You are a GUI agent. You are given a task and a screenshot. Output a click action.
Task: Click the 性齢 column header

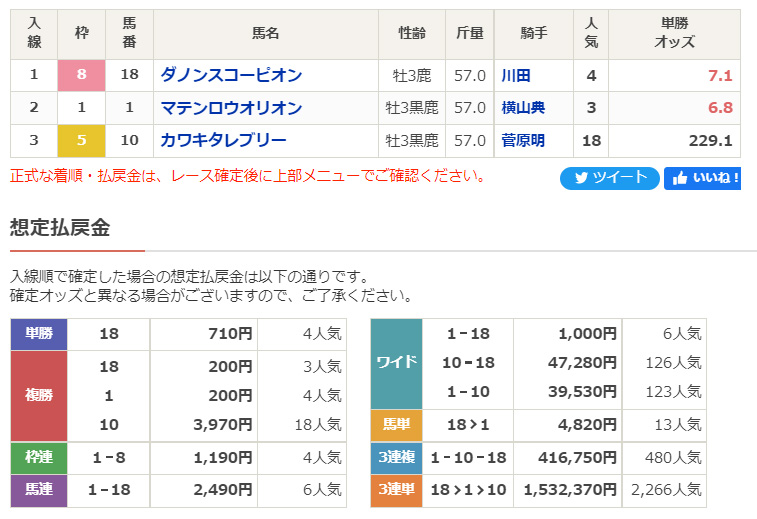pyautogui.click(x=412, y=33)
